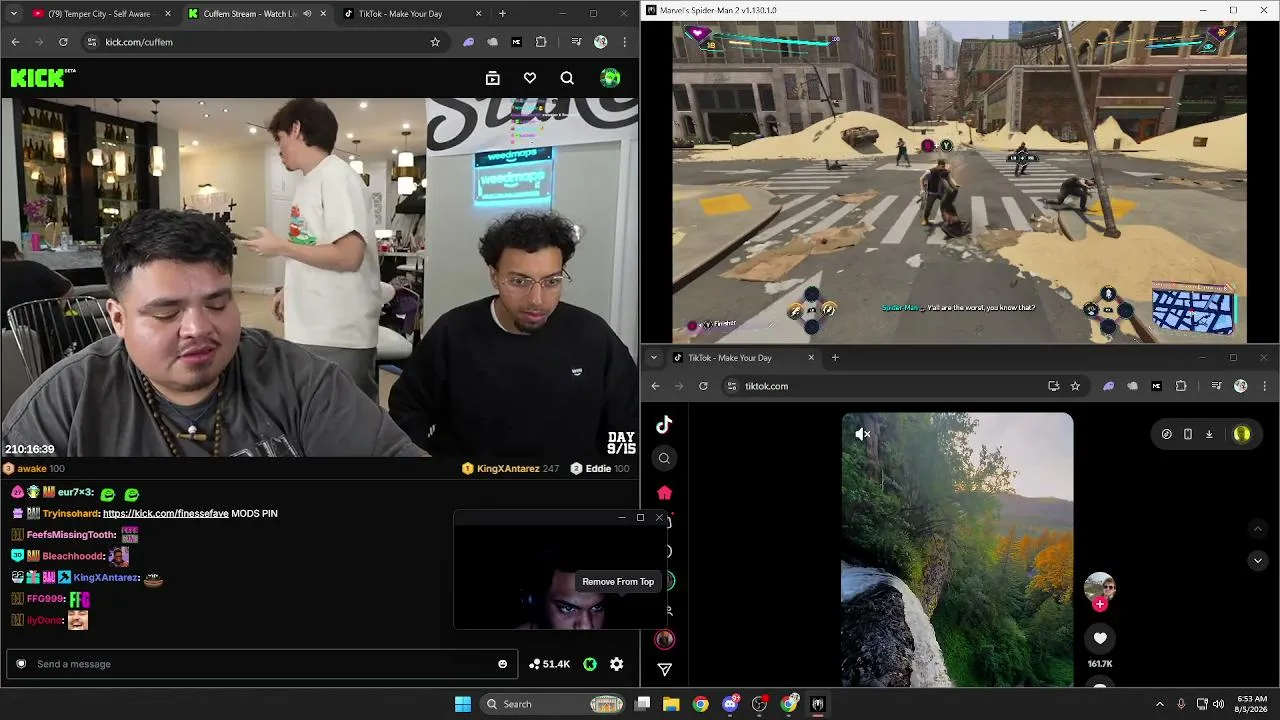
Task: Unmute the TikTok video
Action: pos(863,434)
